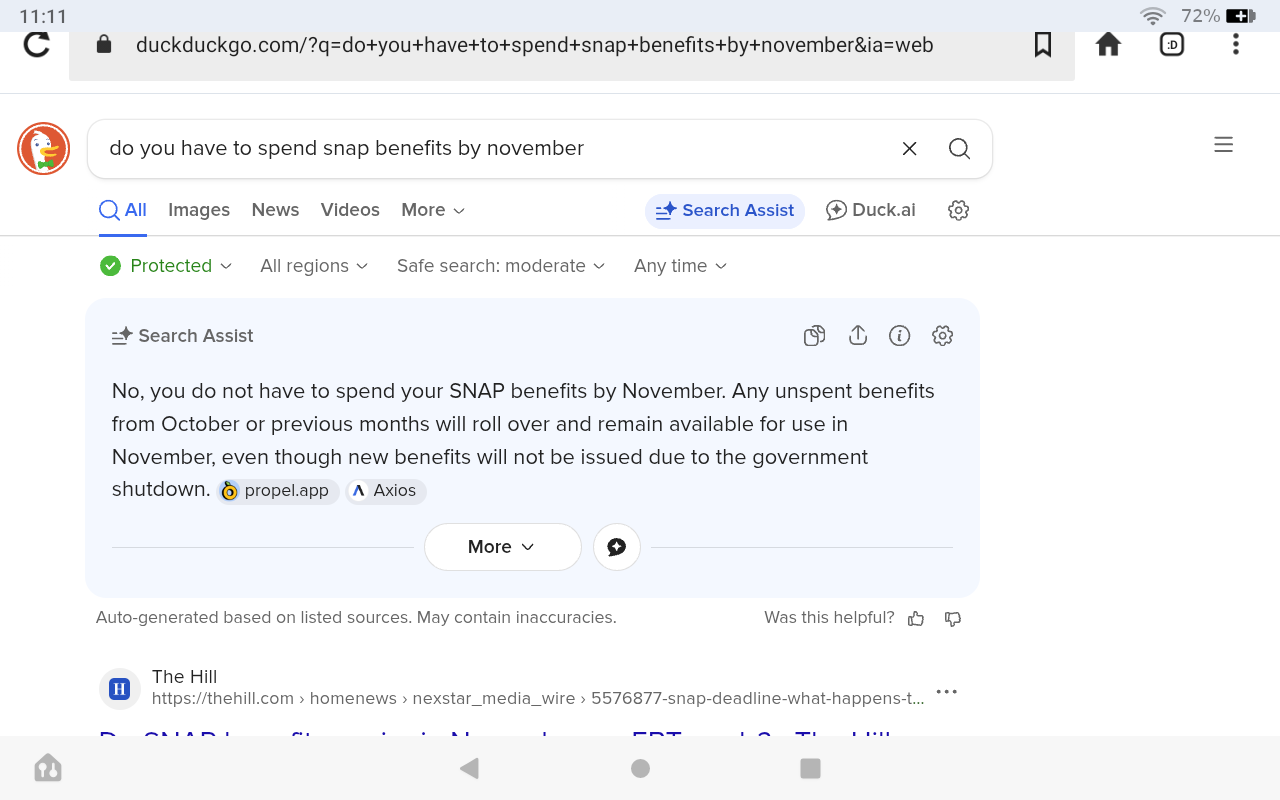The image size is (1280, 800).
Task: Open the propel.app source link
Action: coord(276,491)
